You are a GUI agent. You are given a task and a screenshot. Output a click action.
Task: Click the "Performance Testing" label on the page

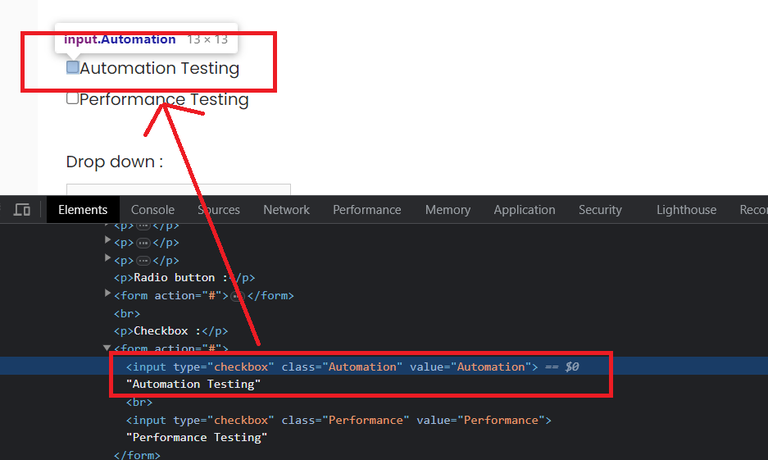(164, 99)
